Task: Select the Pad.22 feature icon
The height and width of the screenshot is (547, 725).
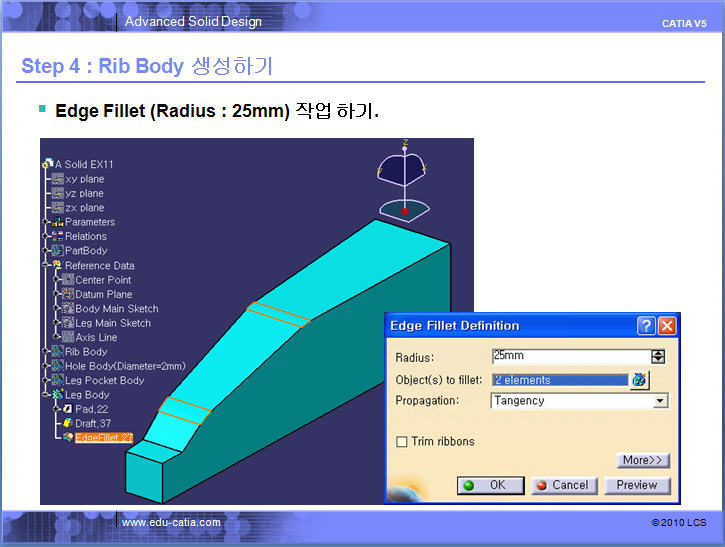Action: [67, 410]
